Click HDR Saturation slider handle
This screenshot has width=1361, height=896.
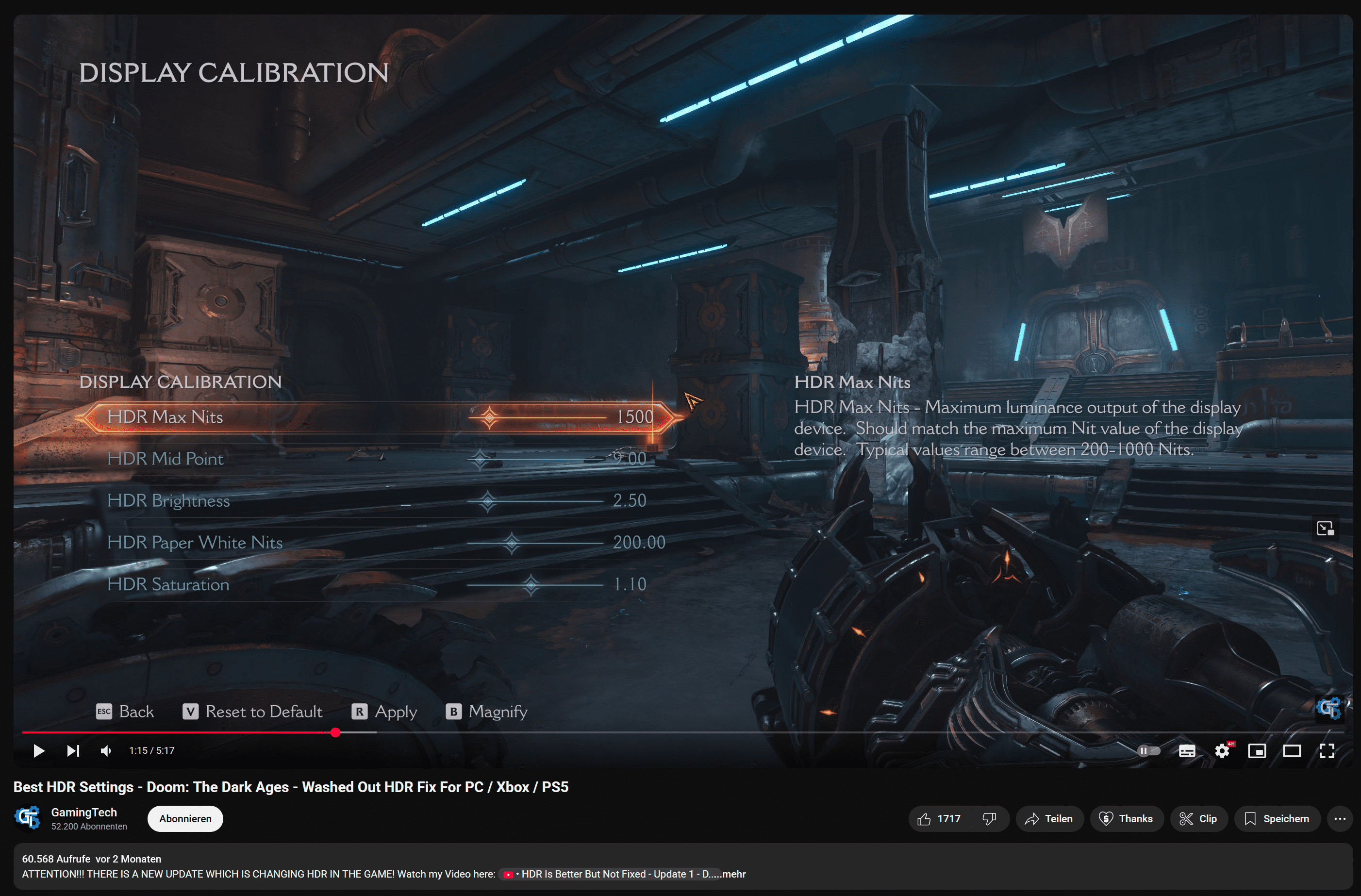pyautogui.click(x=531, y=584)
